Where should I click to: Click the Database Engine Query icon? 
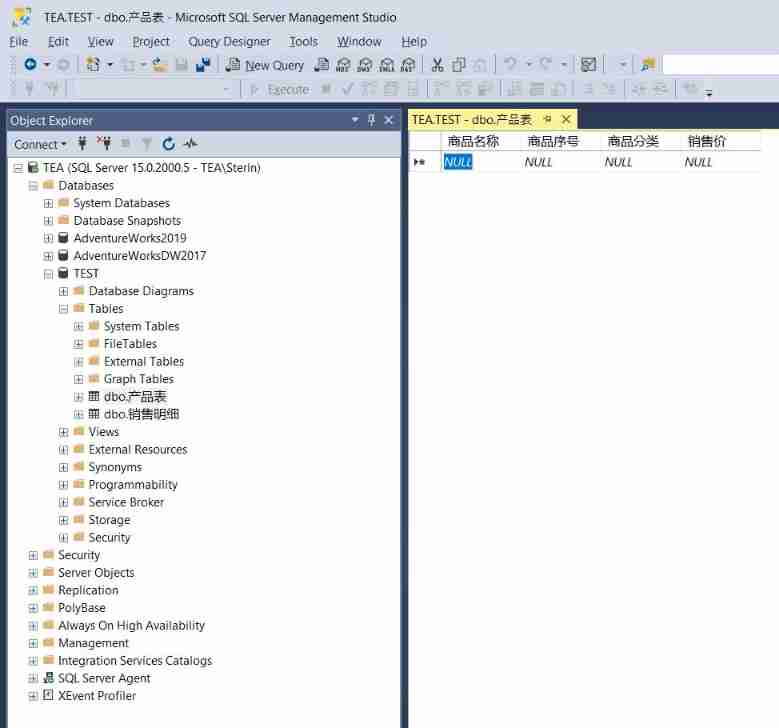click(x=322, y=65)
